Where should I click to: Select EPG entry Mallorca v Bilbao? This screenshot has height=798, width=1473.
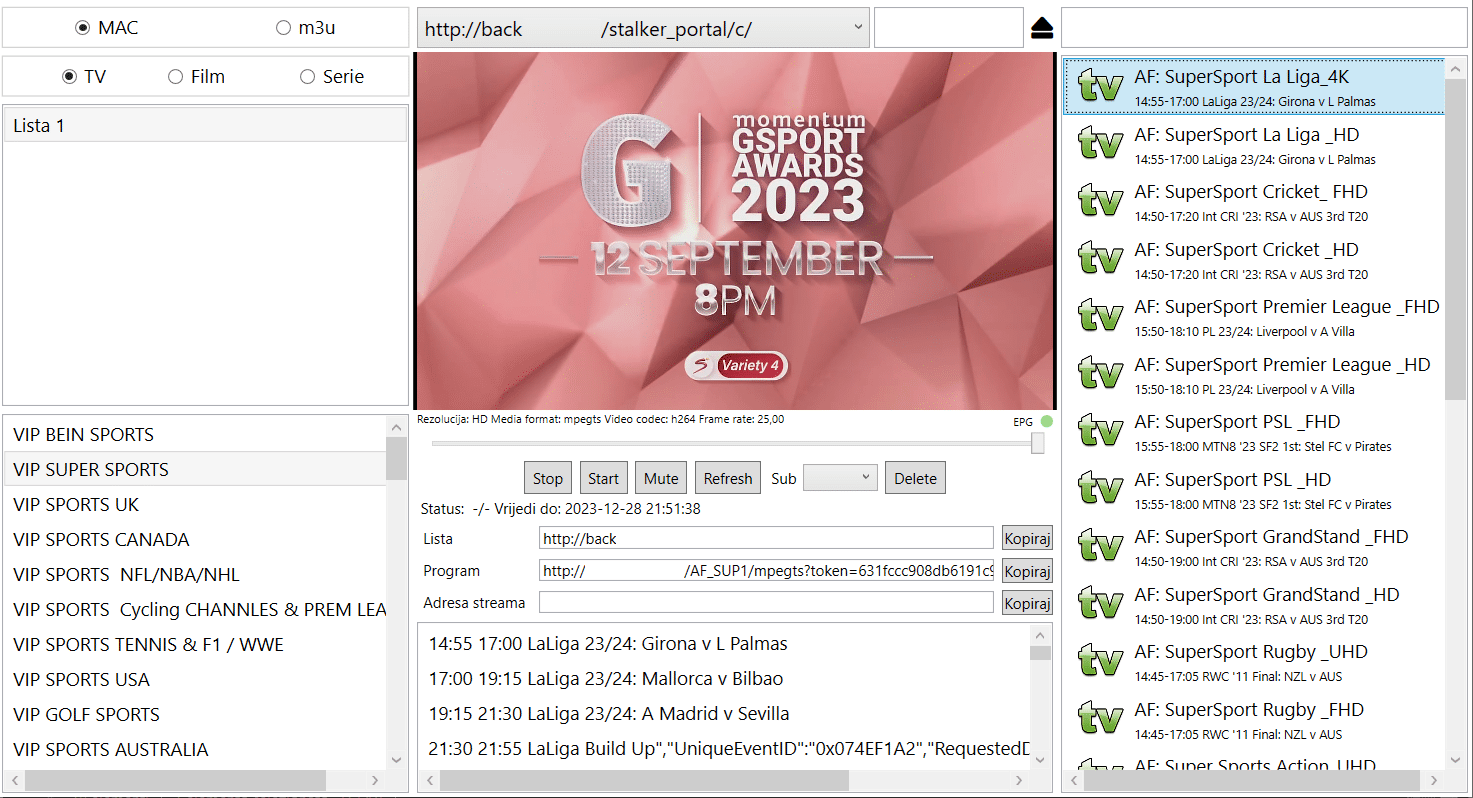click(x=724, y=679)
